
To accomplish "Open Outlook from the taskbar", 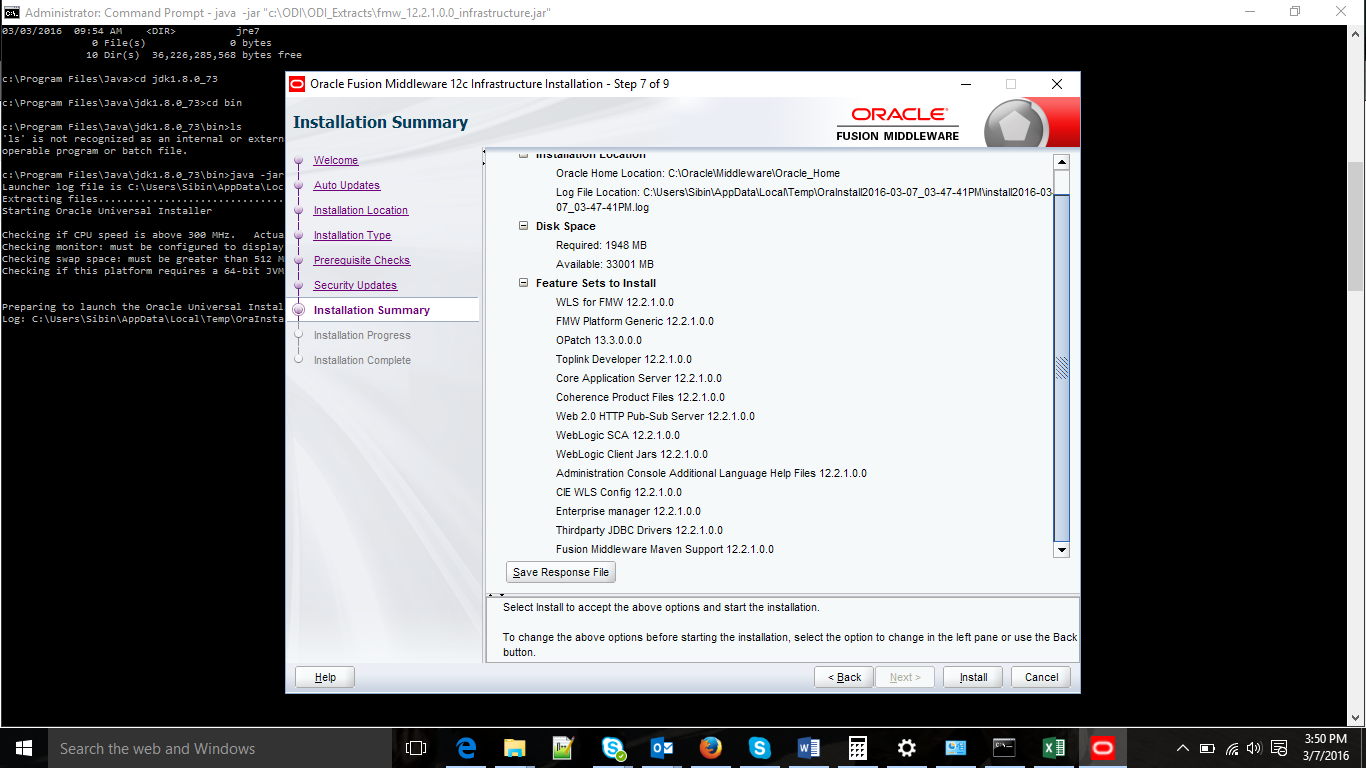I will point(662,747).
